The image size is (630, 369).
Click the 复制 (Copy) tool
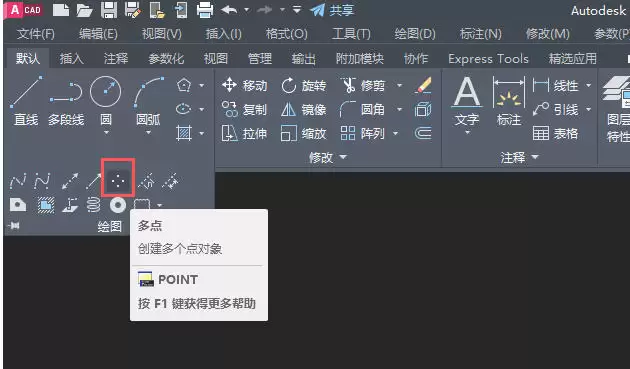pyautogui.click(x=244, y=109)
